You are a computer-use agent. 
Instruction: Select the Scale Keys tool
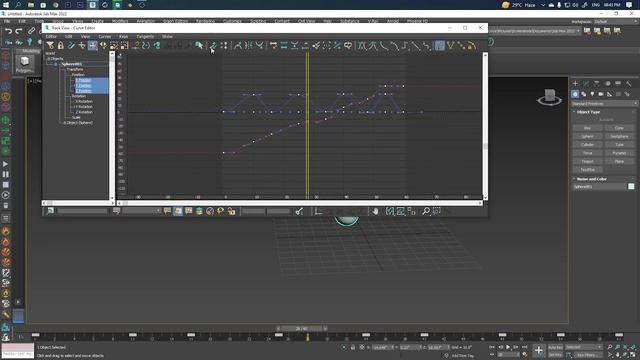click(114, 45)
